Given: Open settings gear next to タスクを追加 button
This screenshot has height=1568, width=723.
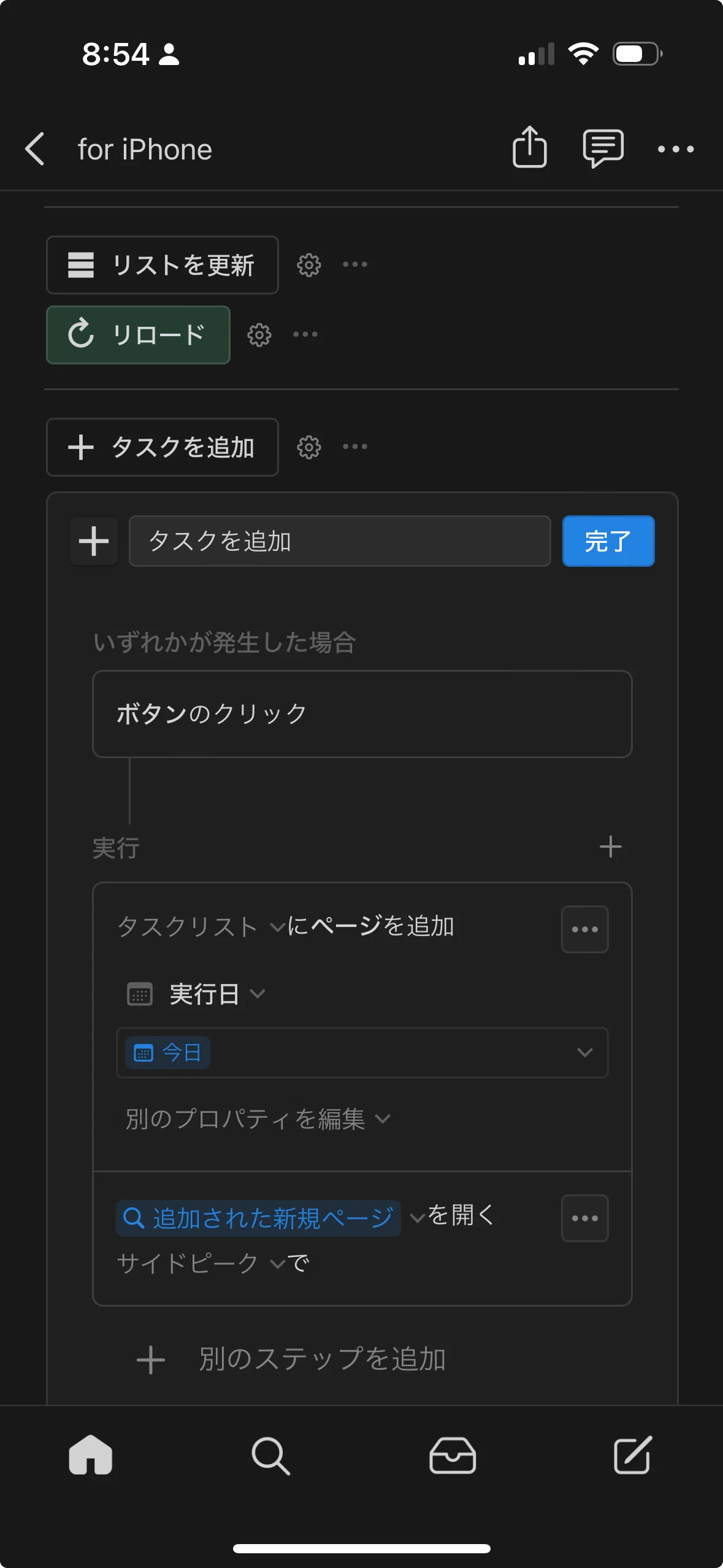Looking at the screenshot, I should pos(308,447).
